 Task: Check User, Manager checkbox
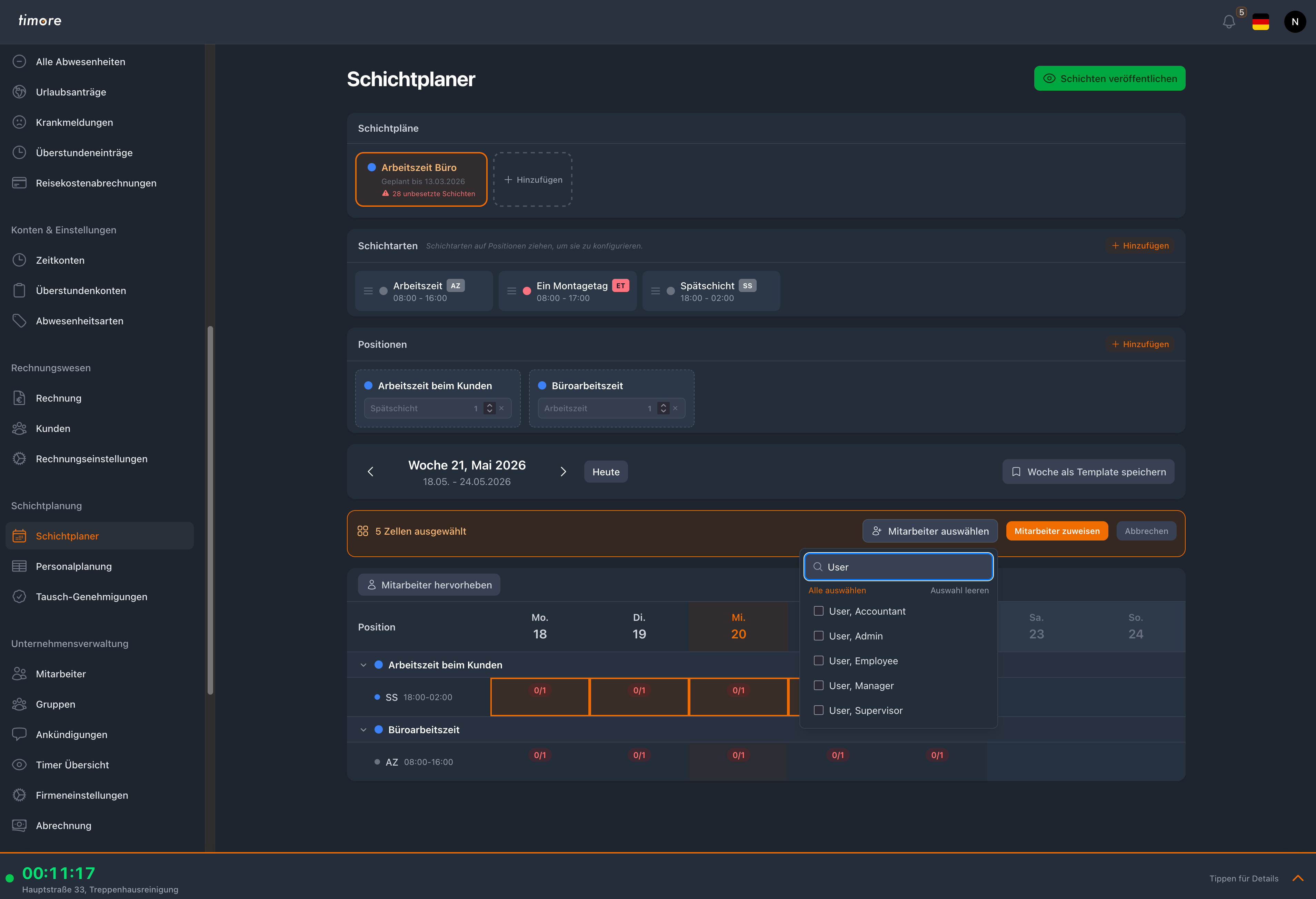coord(818,686)
